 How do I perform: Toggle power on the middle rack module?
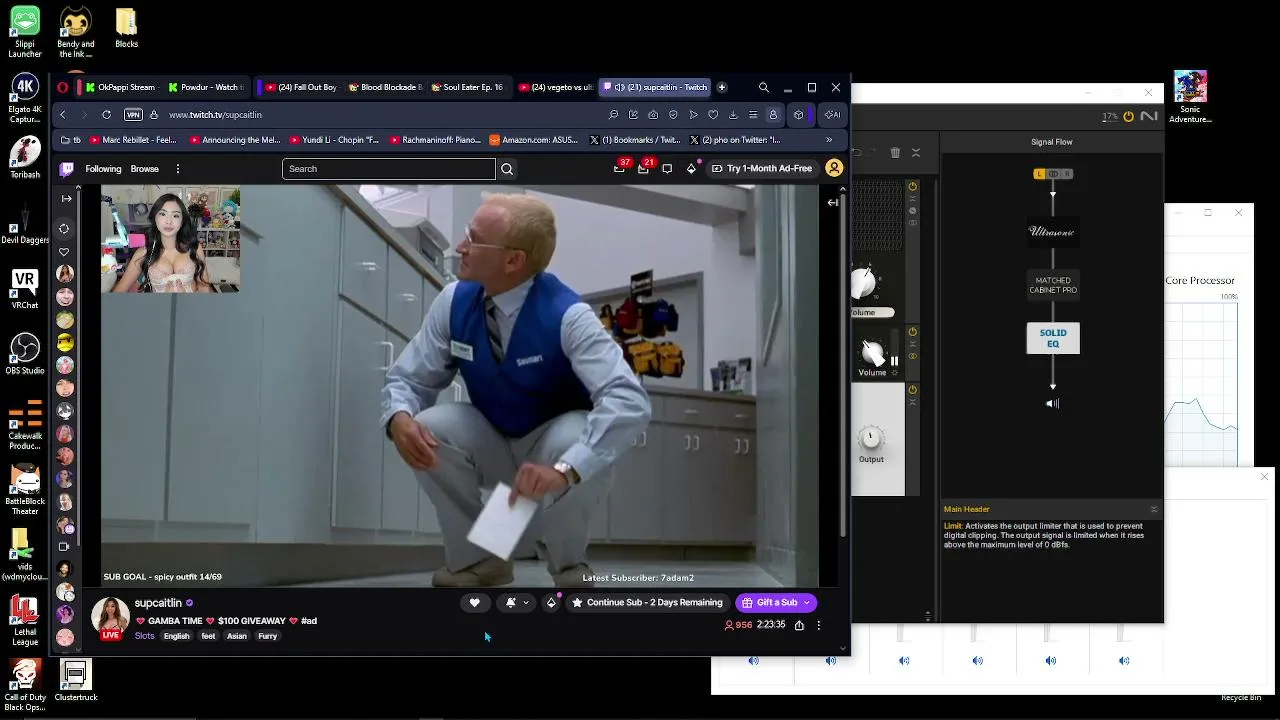[x=912, y=332]
